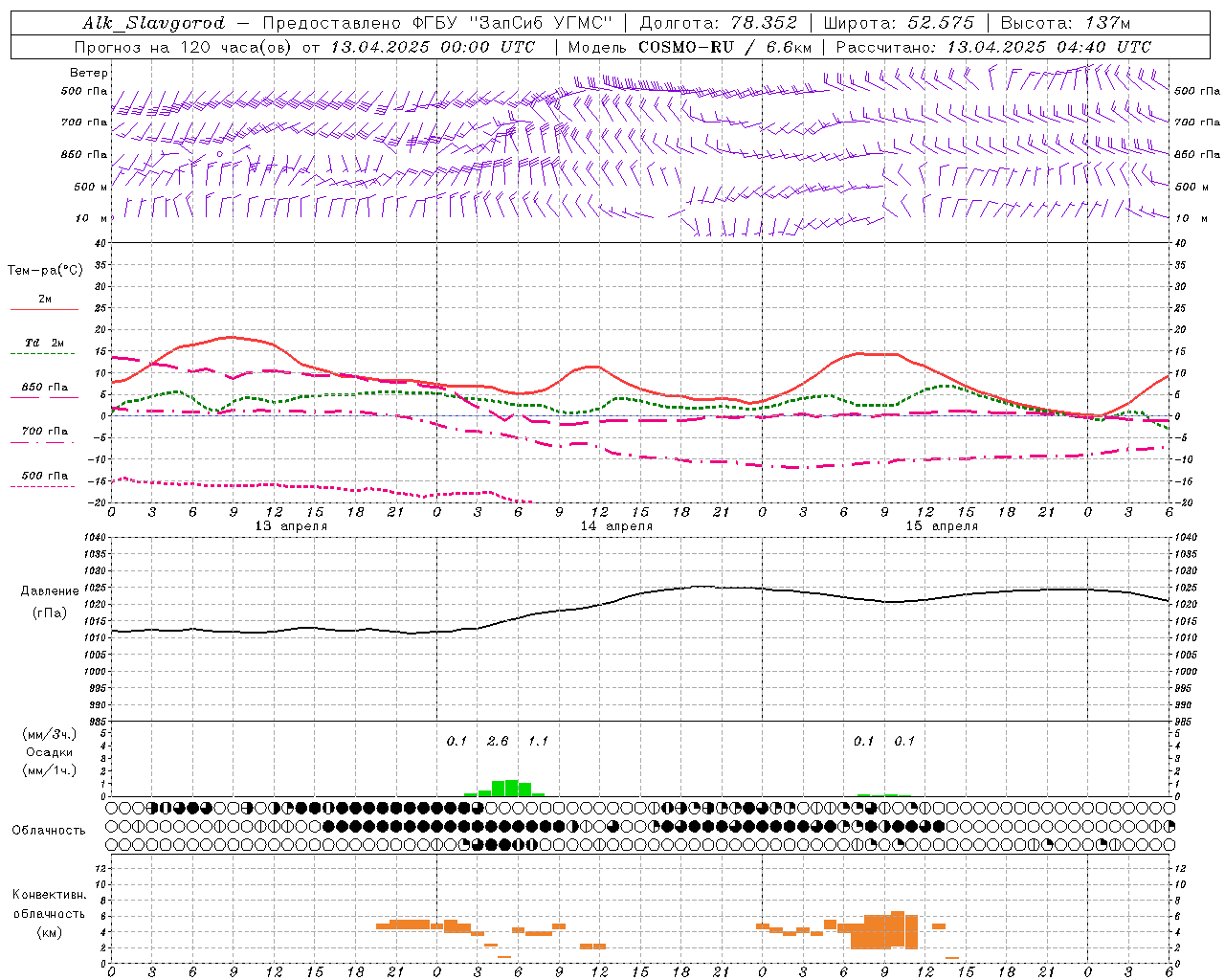This screenshot has height=980, width=1225.
Task: Click the 10 м wind level label on left
Action: 91,218
